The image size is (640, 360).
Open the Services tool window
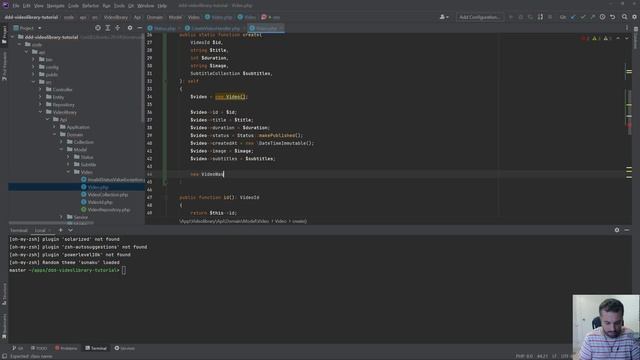124,348
